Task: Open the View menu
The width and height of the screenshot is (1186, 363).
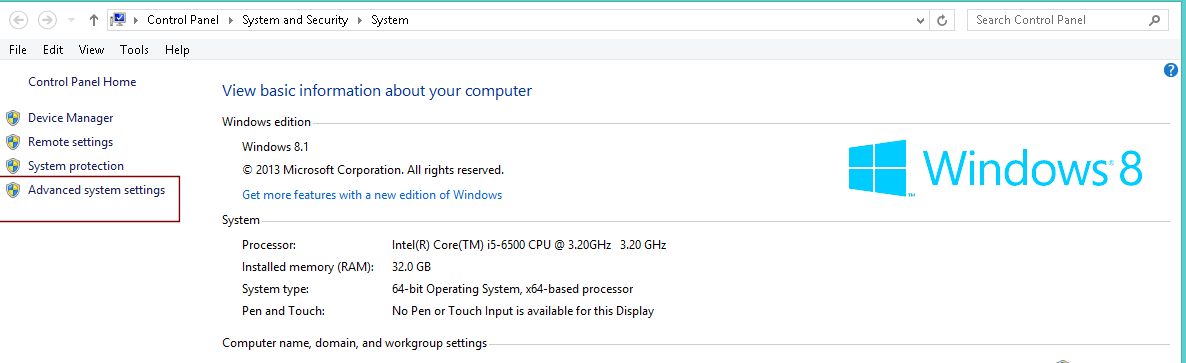Action: [92, 50]
